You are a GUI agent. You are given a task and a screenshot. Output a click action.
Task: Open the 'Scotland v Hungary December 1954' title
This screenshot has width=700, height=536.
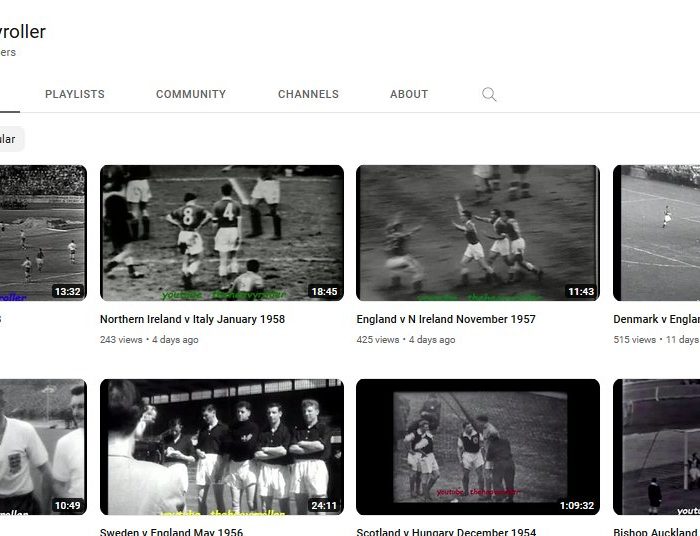tap(446, 532)
